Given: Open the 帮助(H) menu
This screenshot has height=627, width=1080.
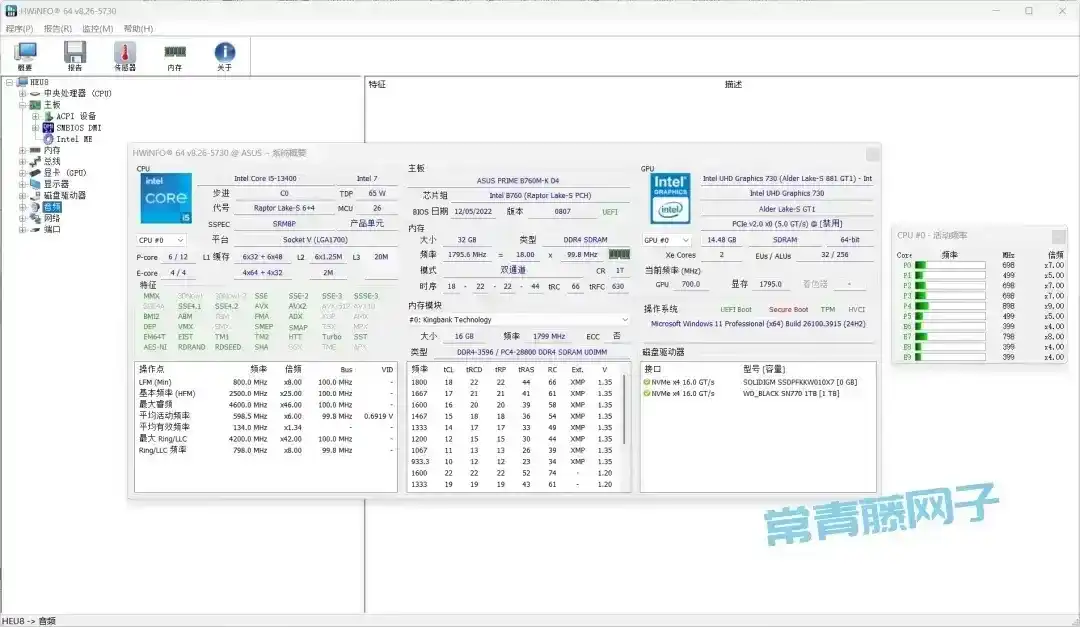Looking at the screenshot, I should coord(138,28).
